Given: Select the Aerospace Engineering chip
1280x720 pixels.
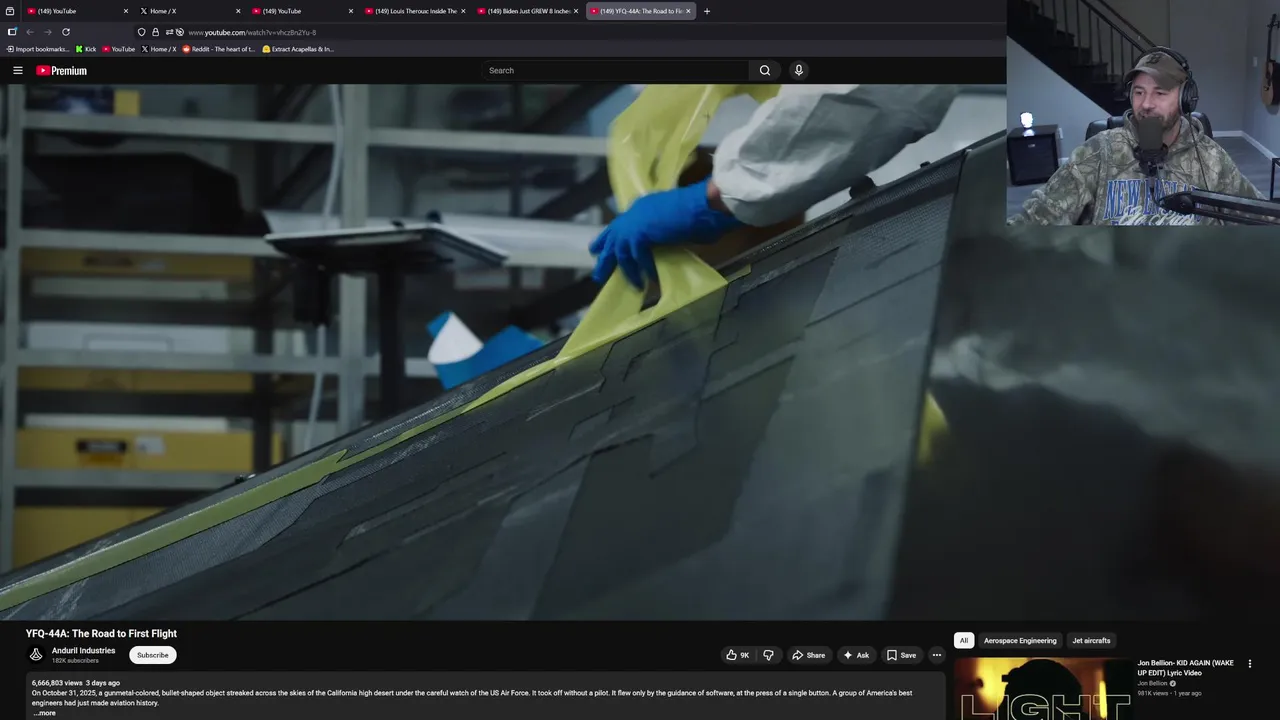Looking at the screenshot, I should [x=1020, y=640].
